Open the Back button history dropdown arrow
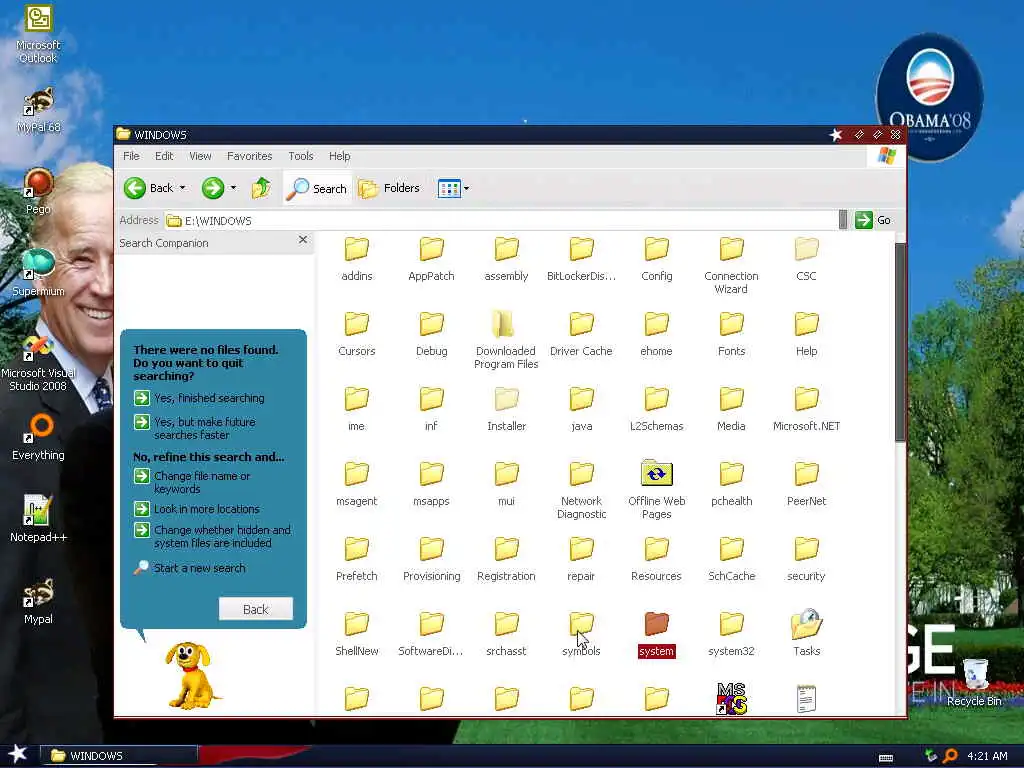Viewport: 1024px width, 768px height. pos(183,188)
